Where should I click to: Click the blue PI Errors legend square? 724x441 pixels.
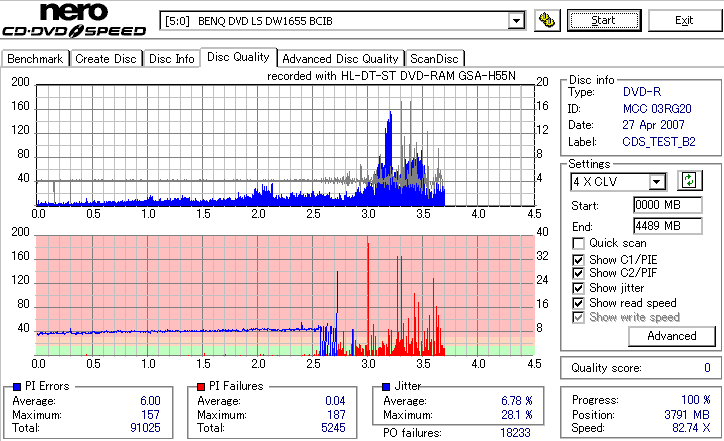click(17, 387)
